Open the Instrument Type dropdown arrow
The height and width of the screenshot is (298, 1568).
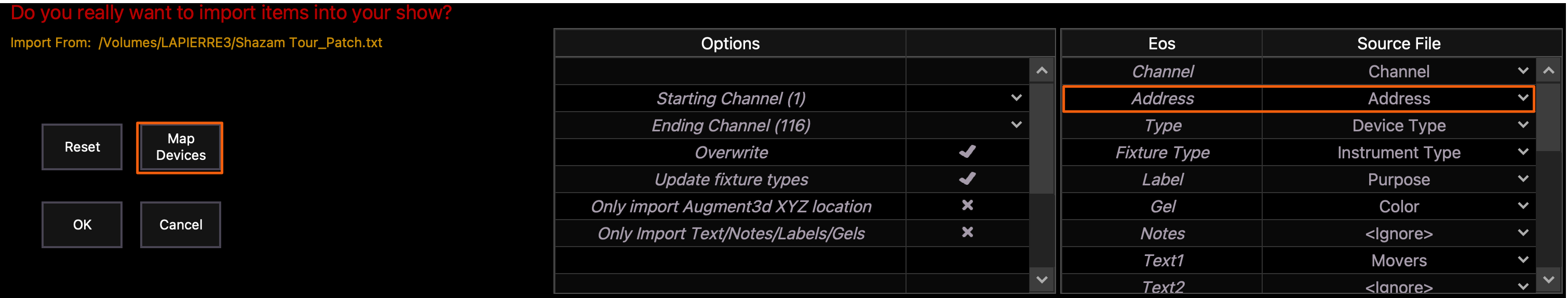tap(1522, 152)
